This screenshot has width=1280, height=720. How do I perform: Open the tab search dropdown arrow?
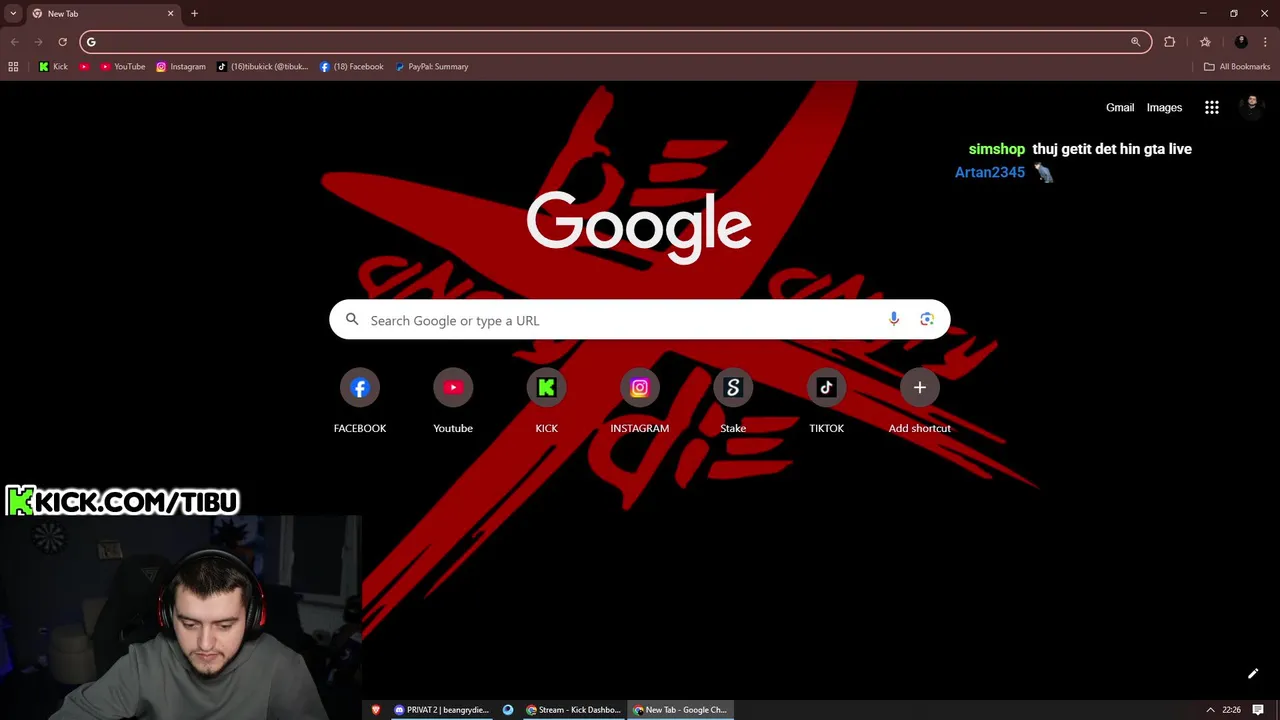(13, 14)
